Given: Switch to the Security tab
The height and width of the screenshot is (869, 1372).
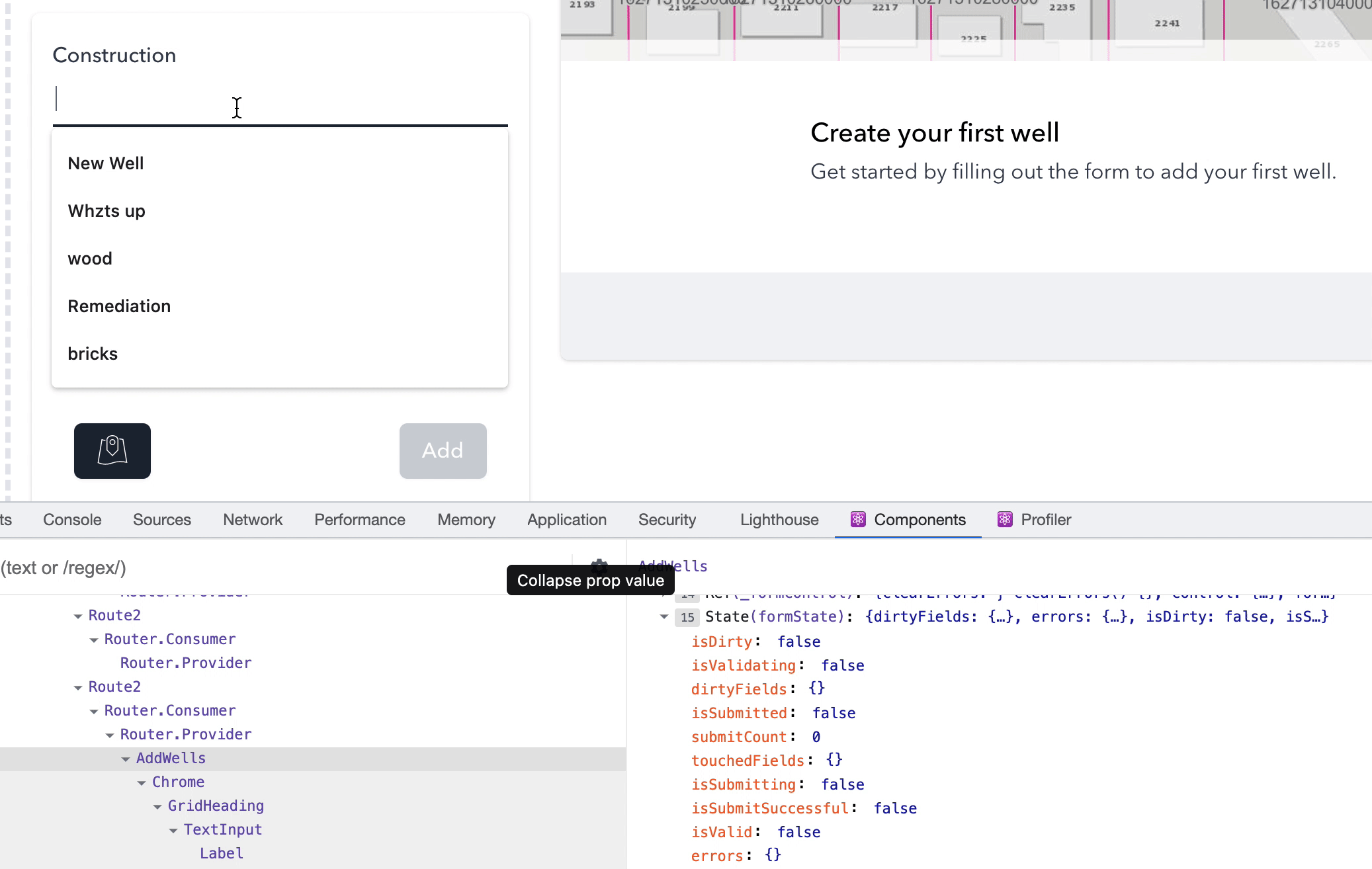Looking at the screenshot, I should click(667, 520).
